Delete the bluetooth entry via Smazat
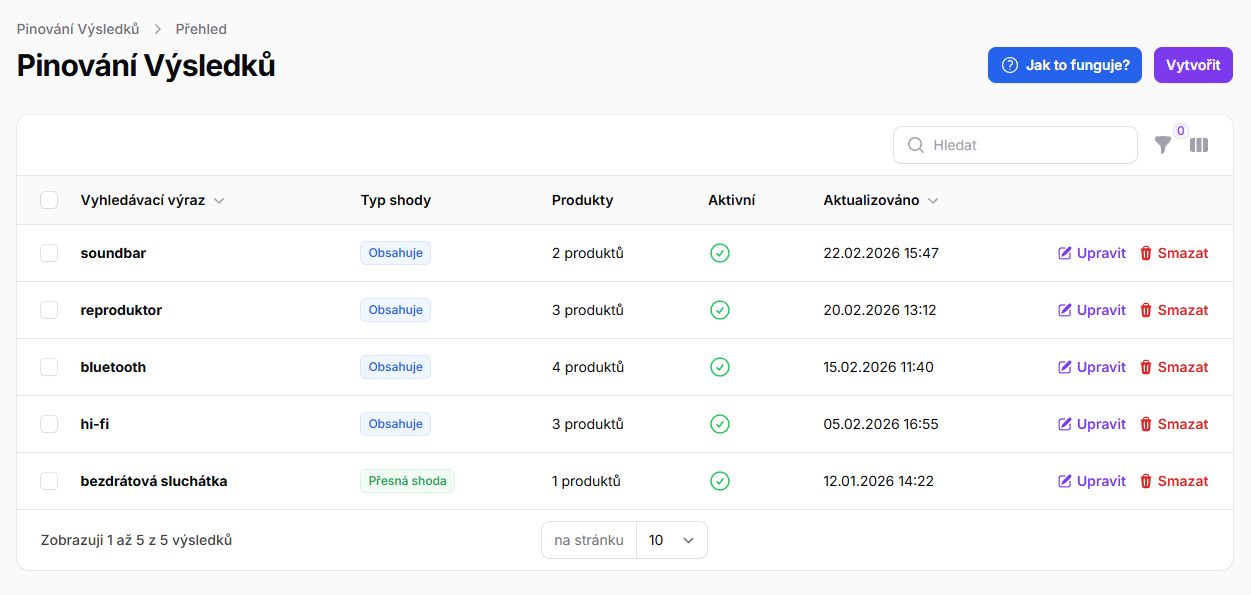1251x595 pixels. (1174, 367)
